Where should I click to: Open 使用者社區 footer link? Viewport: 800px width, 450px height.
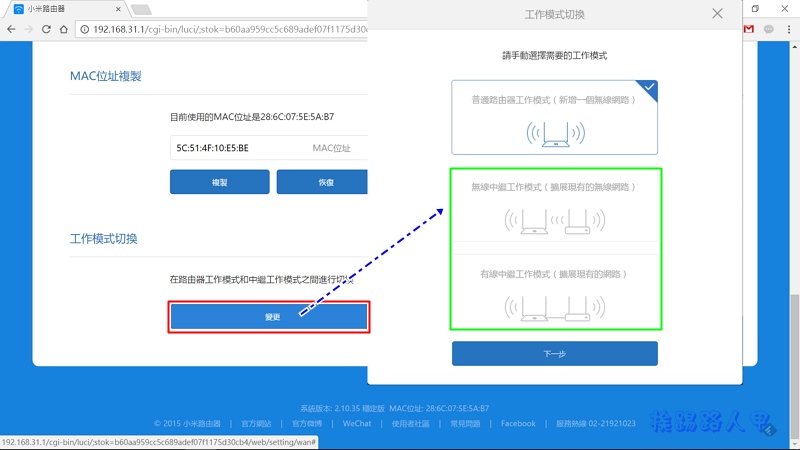tap(410, 423)
